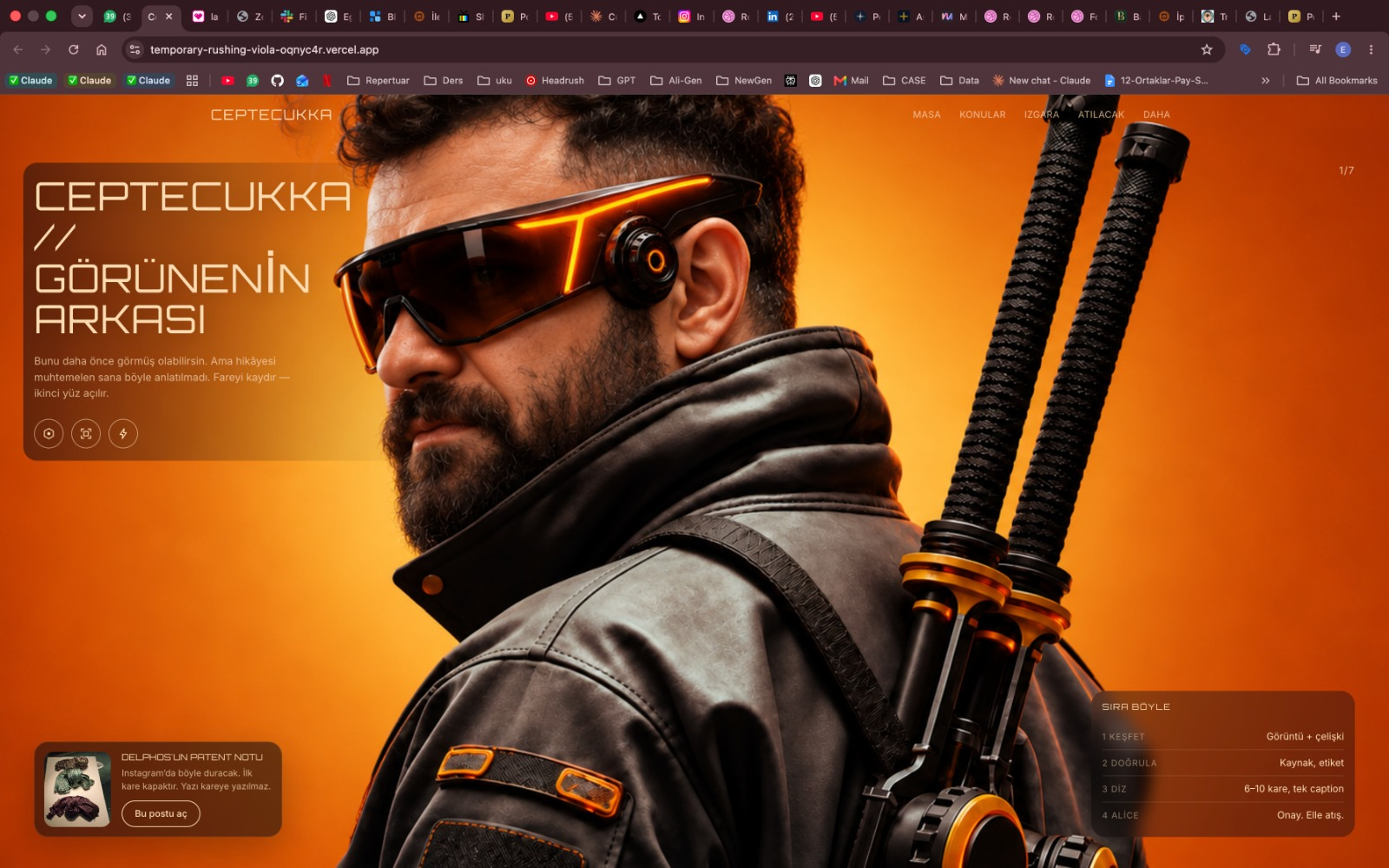Open the 12-Ortaklar-Pay-S... document bookmark
The image size is (1389, 868).
coord(1155,80)
